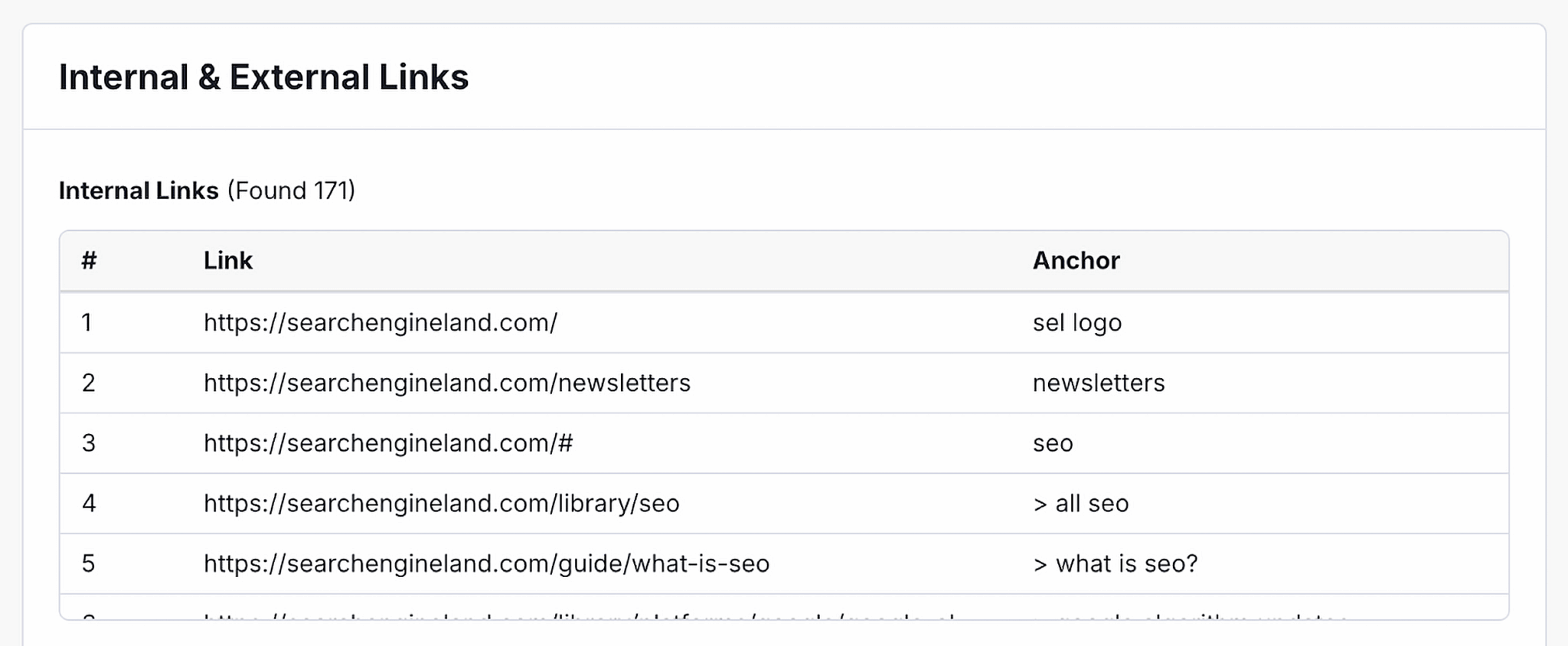Open the searchengineland.com homepage link
The height and width of the screenshot is (646, 1568).
coord(380,322)
